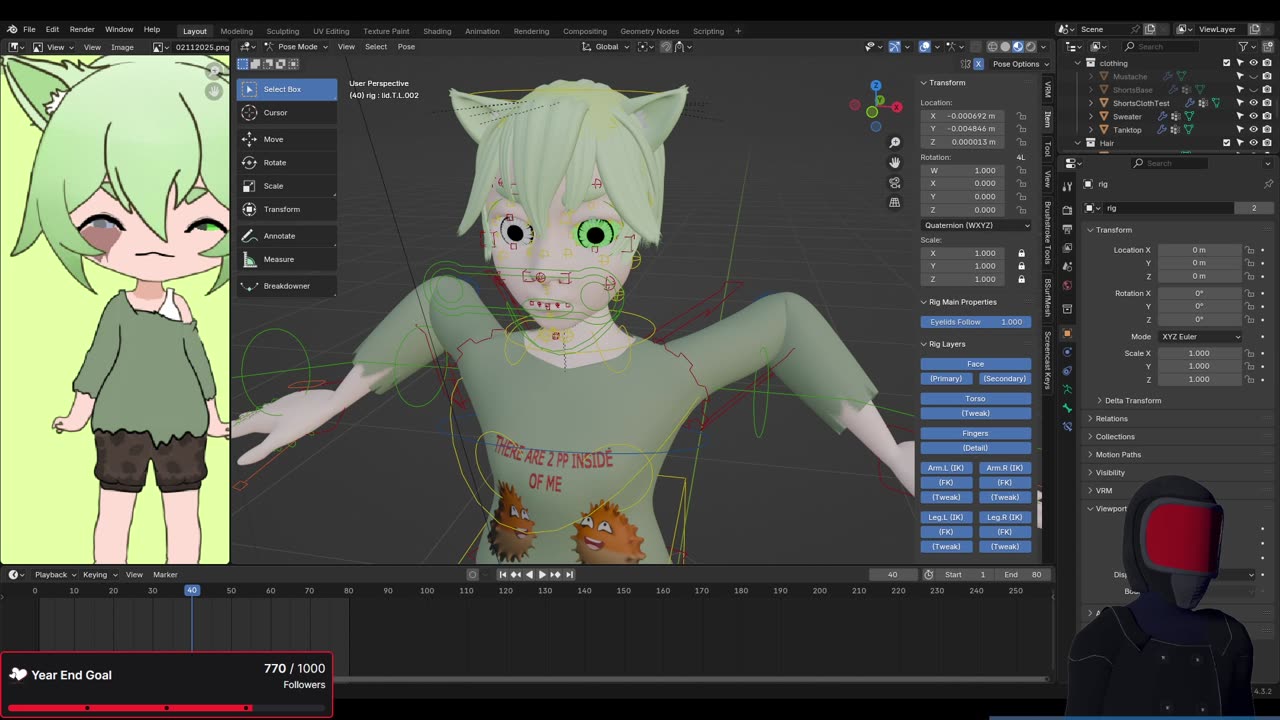Click the pan view hand icon
The width and height of the screenshot is (1280, 720).
point(895,162)
